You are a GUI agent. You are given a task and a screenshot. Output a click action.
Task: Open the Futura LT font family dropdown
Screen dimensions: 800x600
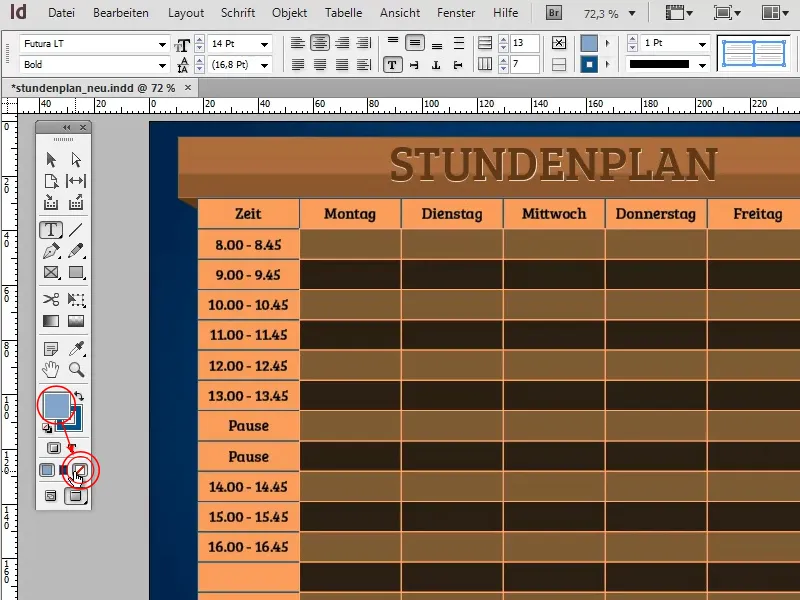[x=162, y=44]
